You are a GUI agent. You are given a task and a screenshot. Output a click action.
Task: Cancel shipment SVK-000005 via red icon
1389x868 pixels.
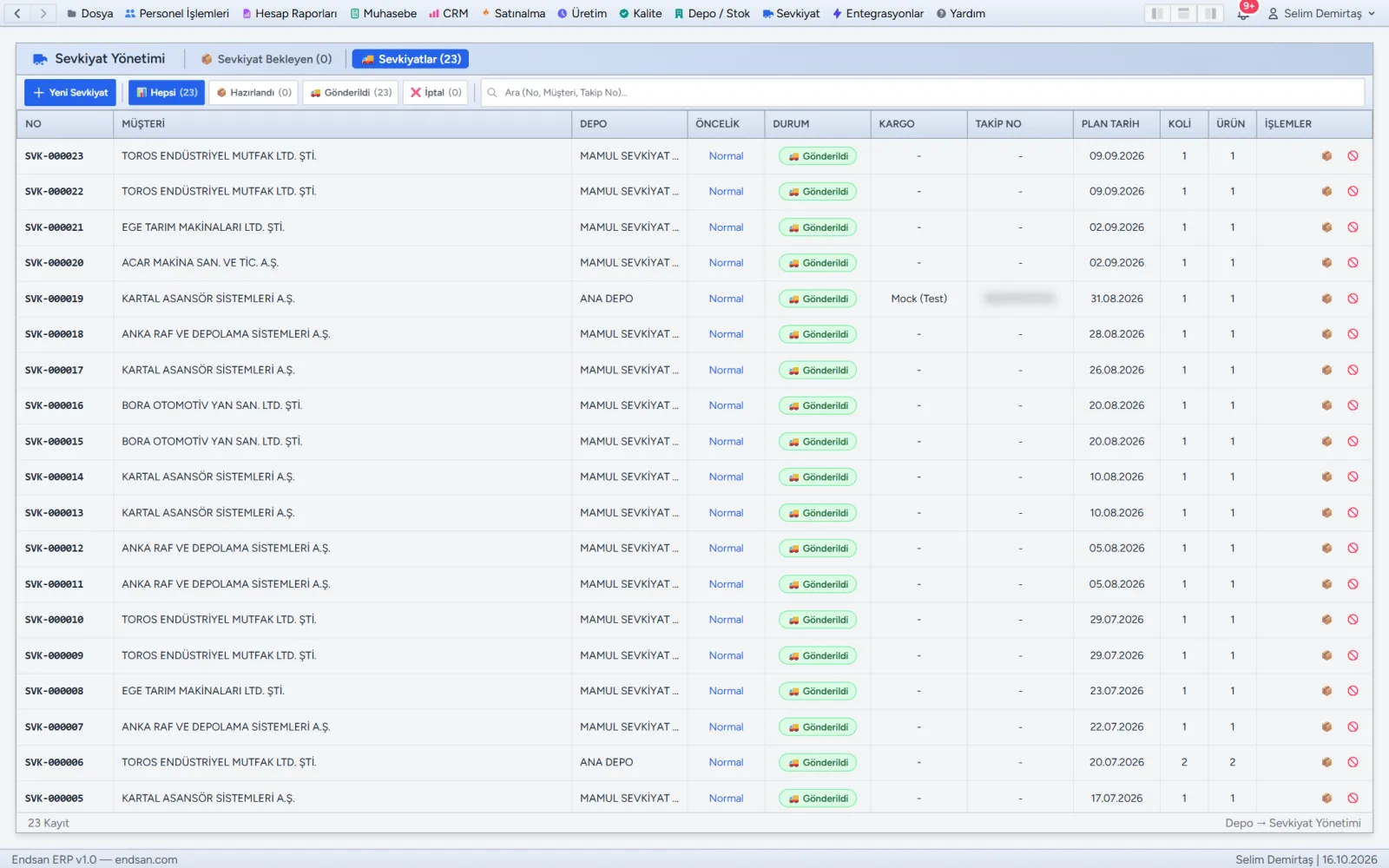1353,798
